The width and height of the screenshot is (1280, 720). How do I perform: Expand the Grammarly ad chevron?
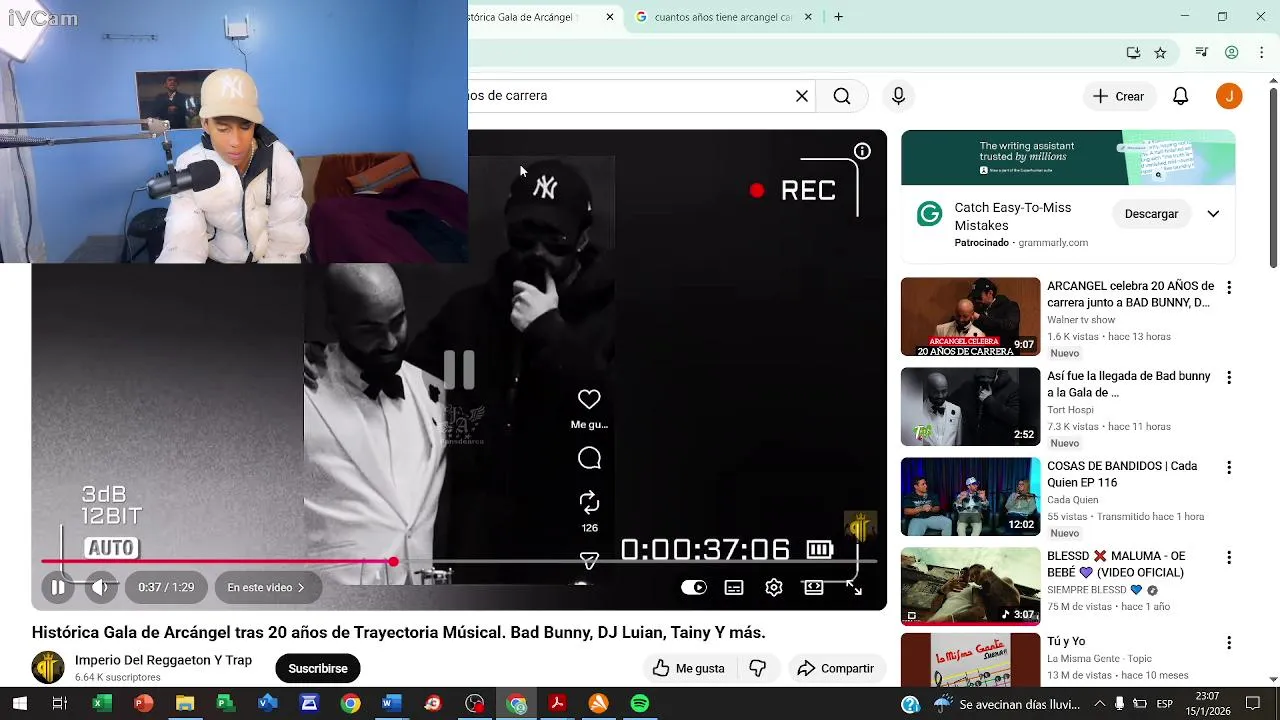tap(1213, 214)
